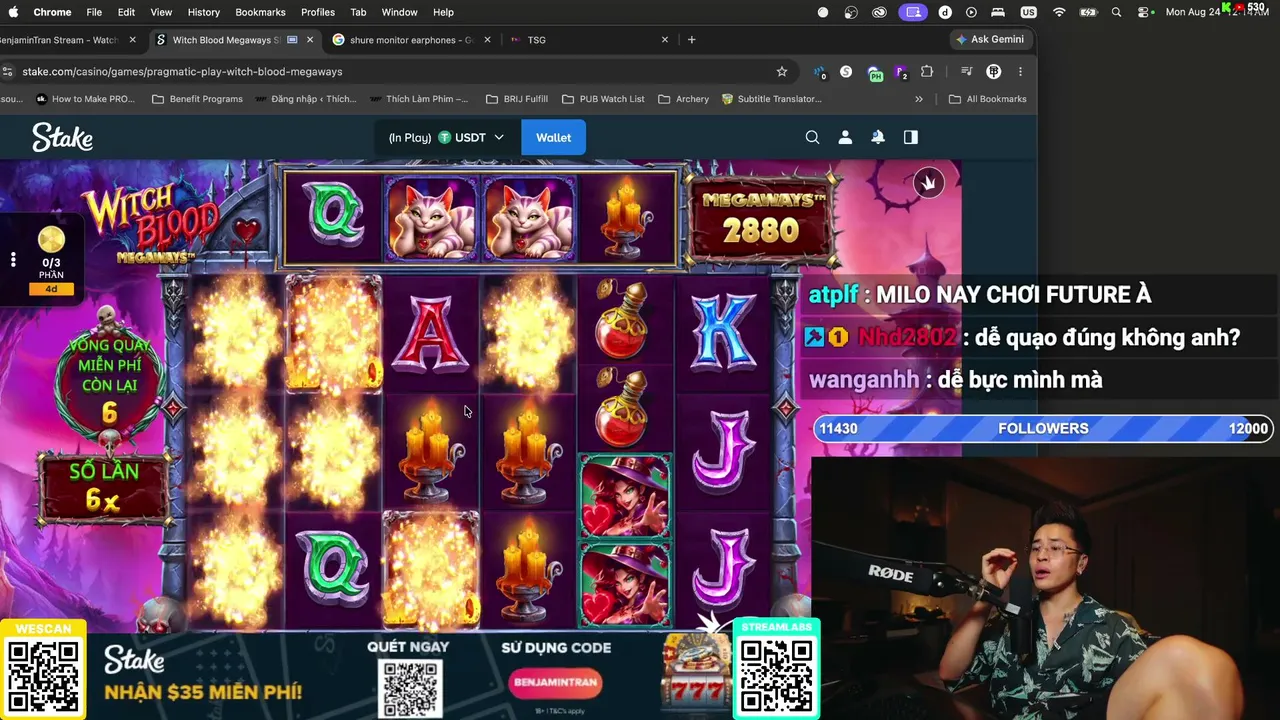Open the Bookmarks menu

260,12
